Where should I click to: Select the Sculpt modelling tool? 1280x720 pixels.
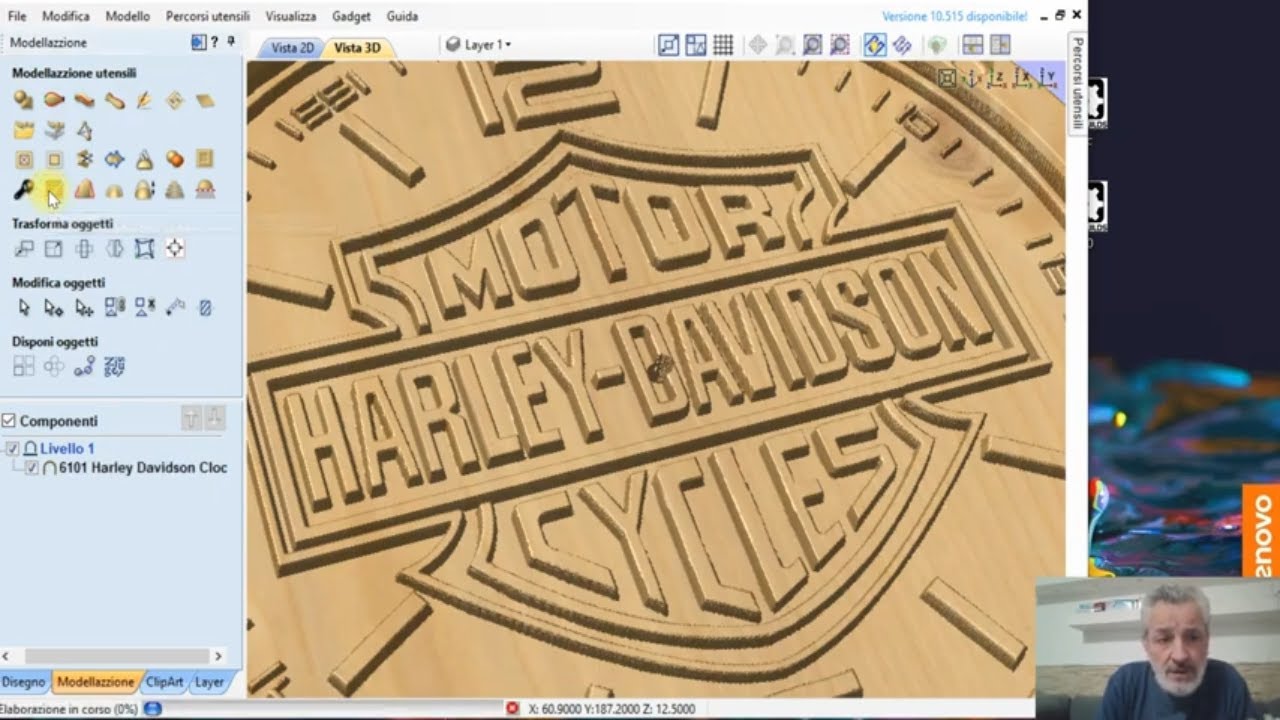pyautogui.click(x=144, y=100)
